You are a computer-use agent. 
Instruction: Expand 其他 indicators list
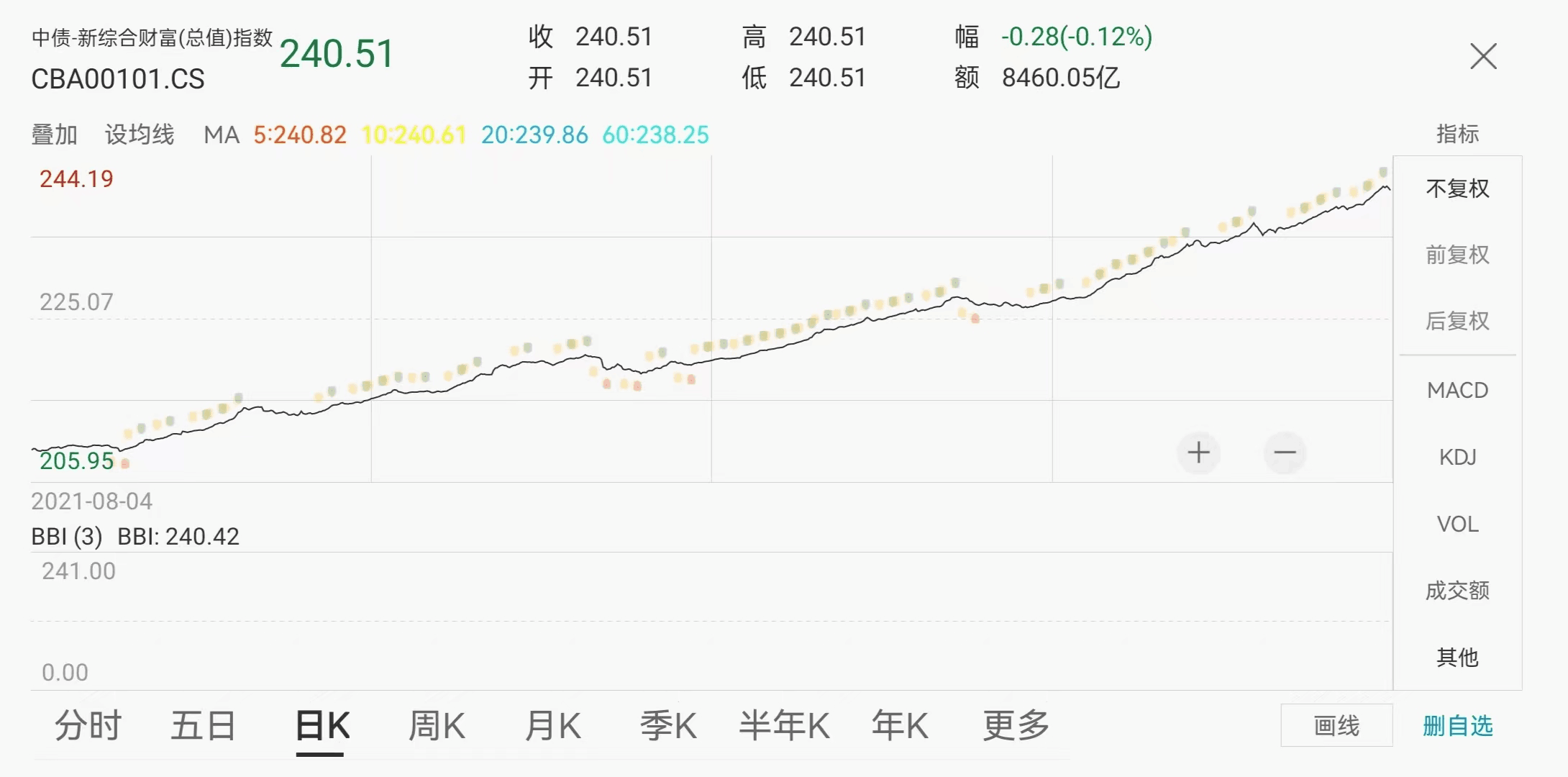(1457, 657)
